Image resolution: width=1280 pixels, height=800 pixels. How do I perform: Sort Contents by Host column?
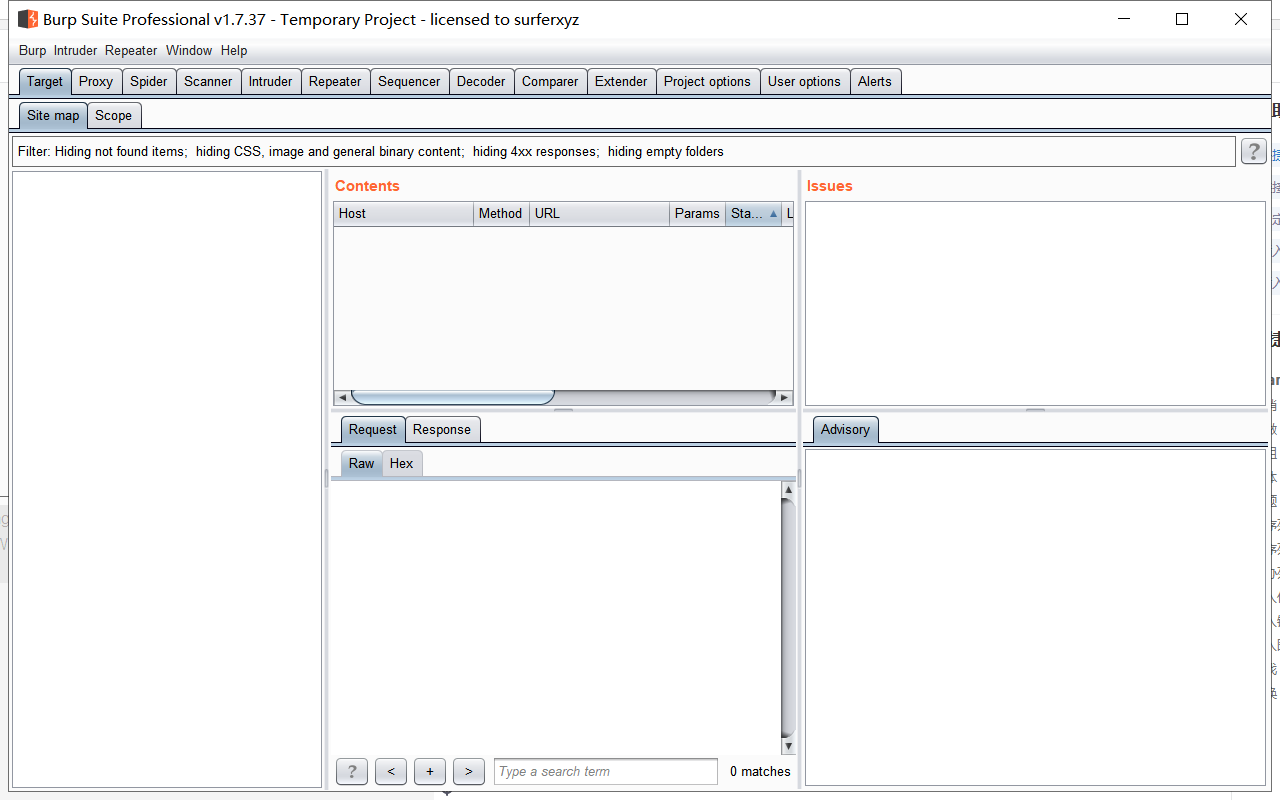pyautogui.click(x=403, y=214)
